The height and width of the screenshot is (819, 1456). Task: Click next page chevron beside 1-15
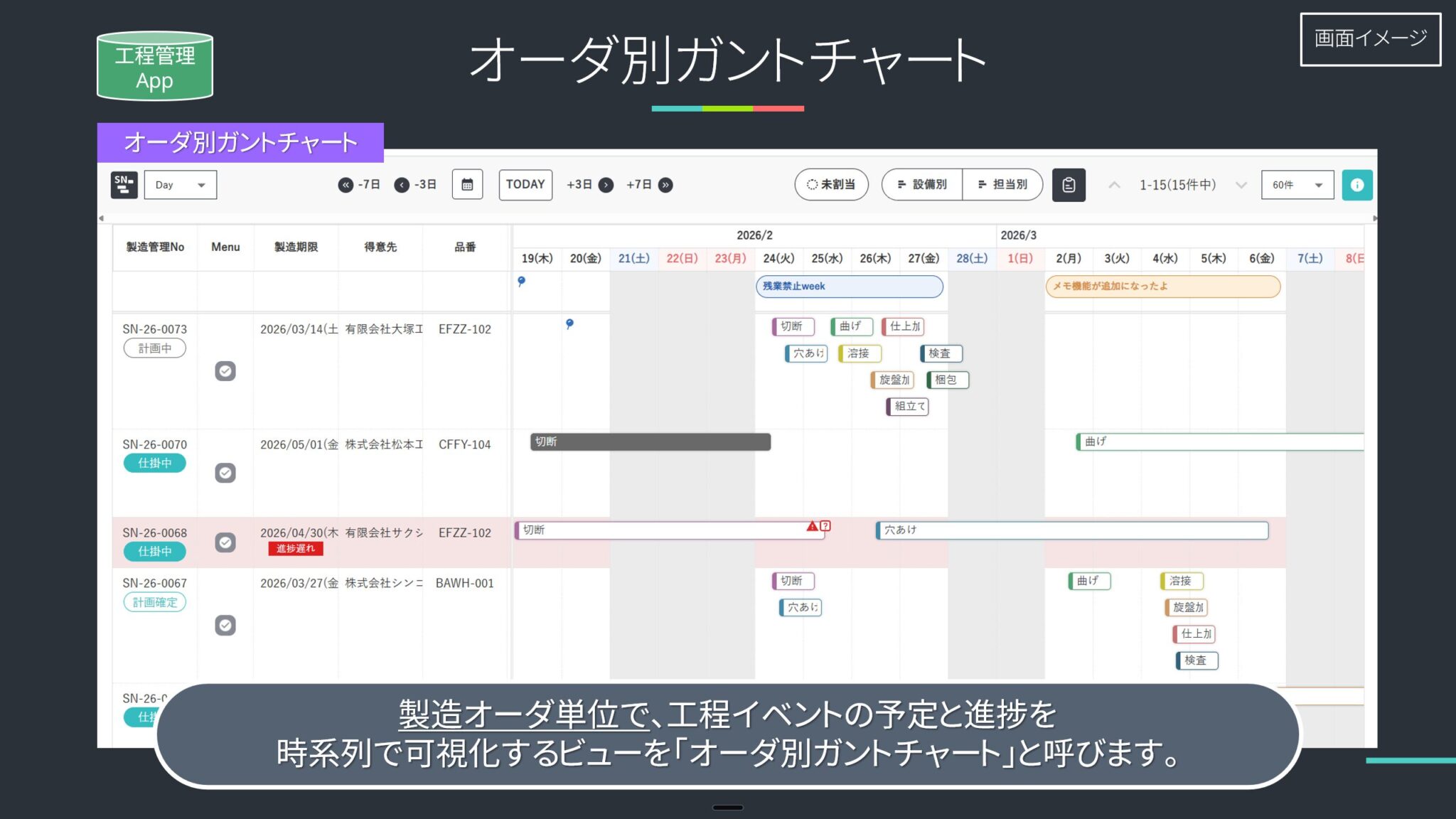pyautogui.click(x=1241, y=185)
